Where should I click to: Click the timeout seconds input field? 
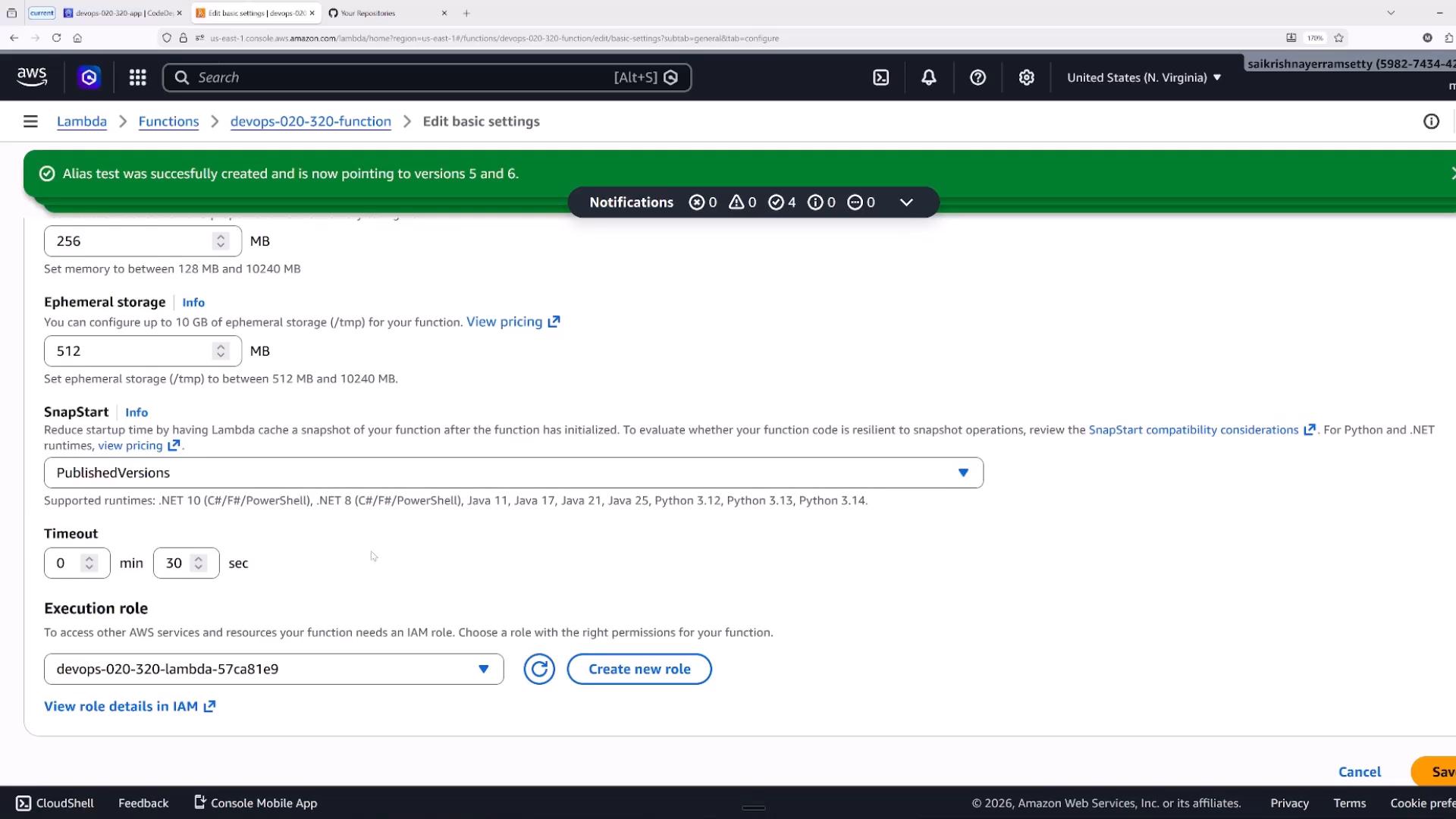click(x=187, y=563)
